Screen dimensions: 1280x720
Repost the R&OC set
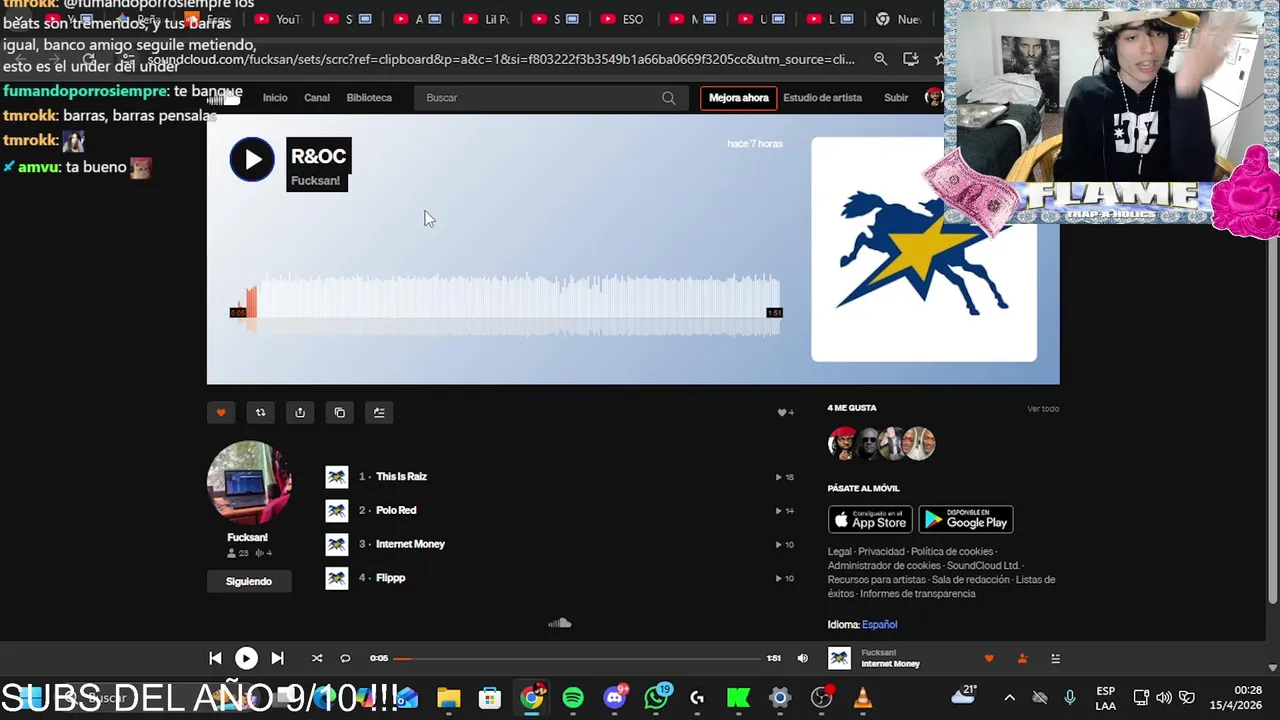pyautogui.click(x=260, y=412)
